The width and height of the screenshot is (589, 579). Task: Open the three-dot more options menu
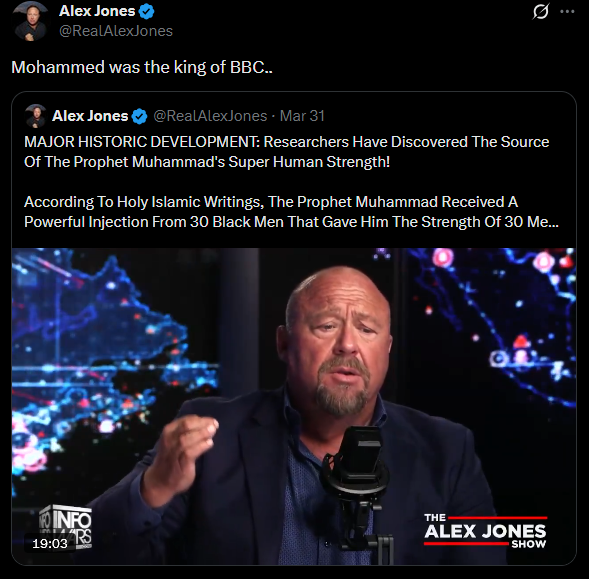pos(567,11)
